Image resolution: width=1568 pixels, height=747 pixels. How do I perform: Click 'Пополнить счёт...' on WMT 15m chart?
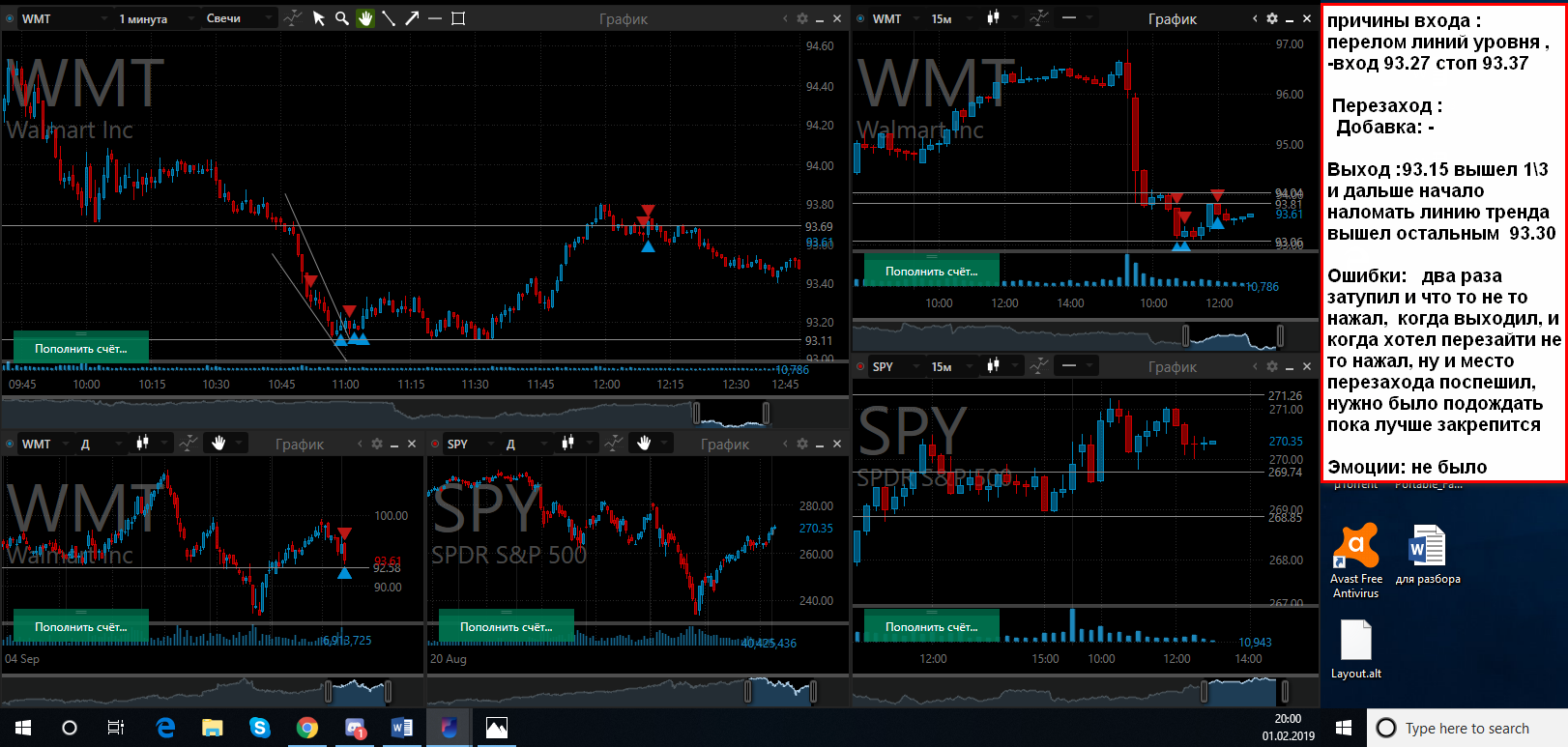click(x=932, y=271)
